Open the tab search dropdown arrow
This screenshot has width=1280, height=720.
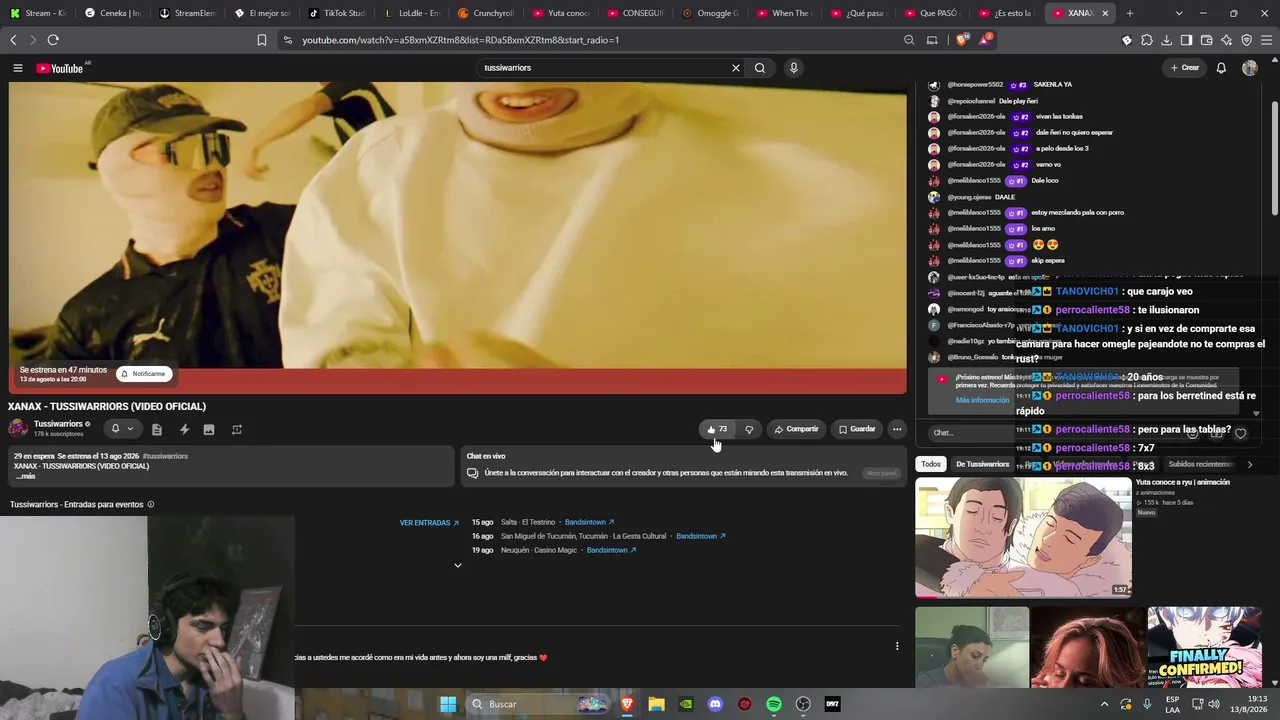point(1179,13)
